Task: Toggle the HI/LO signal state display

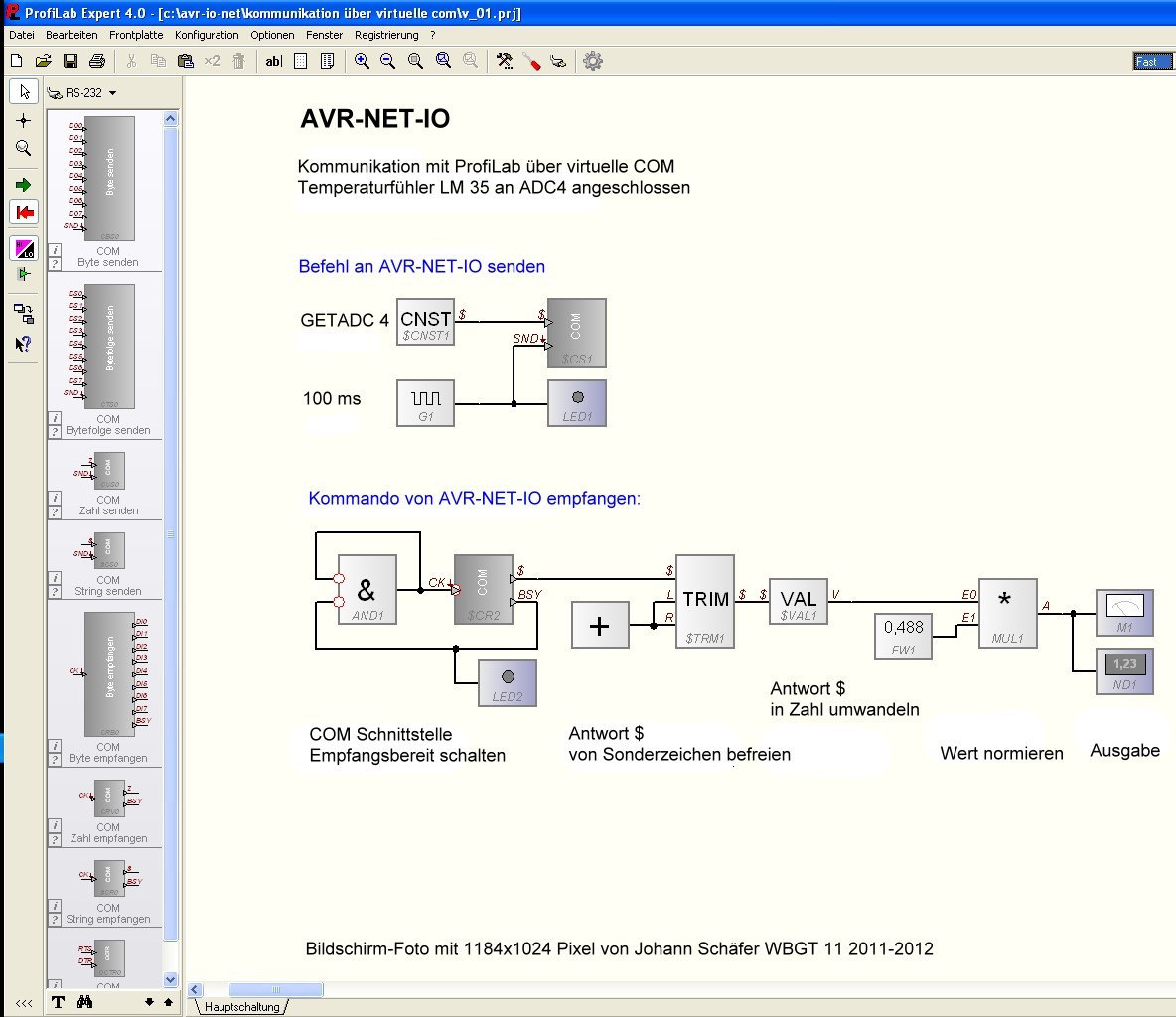Action: (x=24, y=248)
